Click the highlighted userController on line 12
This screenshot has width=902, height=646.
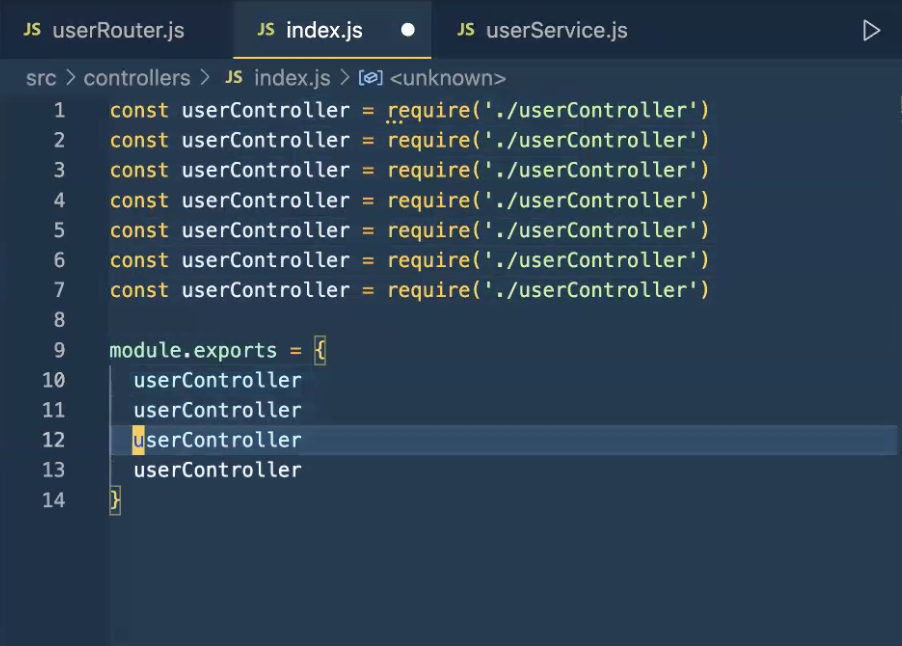click(x=217, y=440)
